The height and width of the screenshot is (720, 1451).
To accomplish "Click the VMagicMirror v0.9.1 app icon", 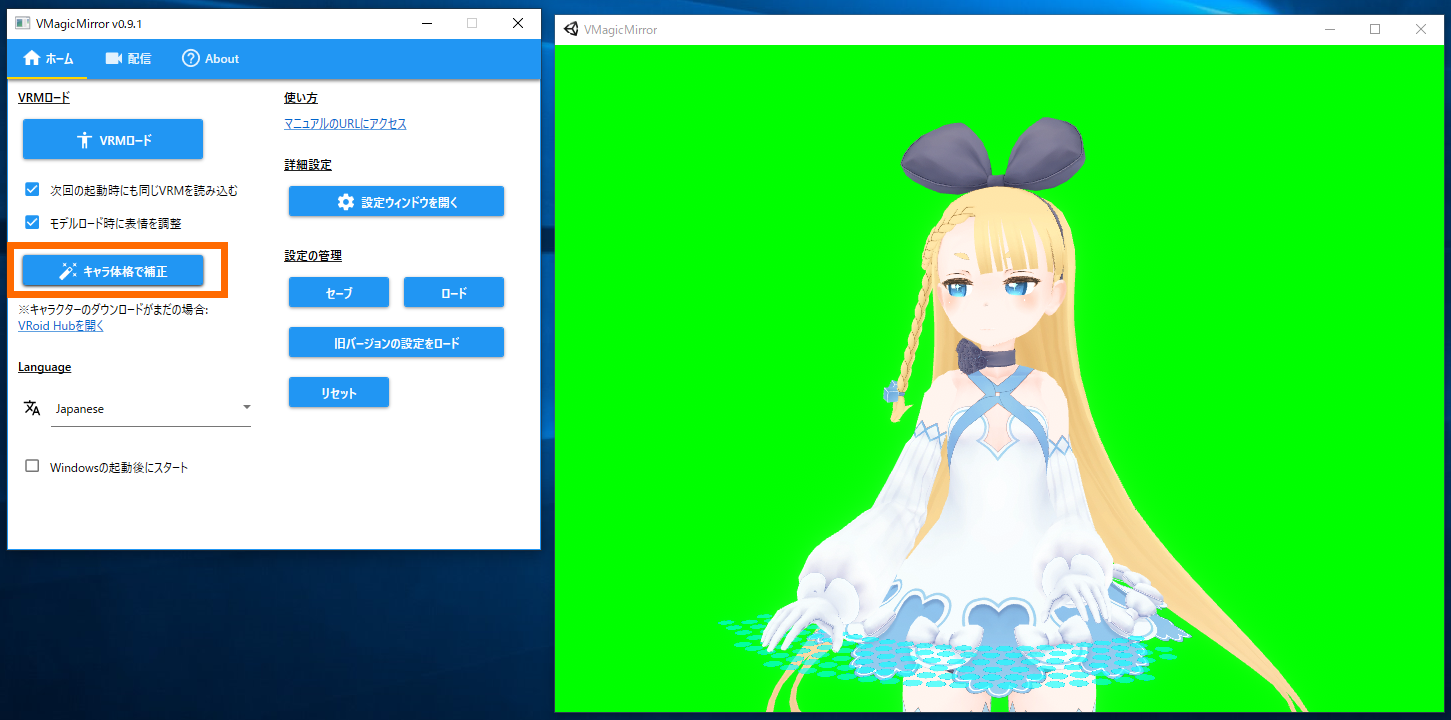I will pyautogui.click(x=22, y=23).
